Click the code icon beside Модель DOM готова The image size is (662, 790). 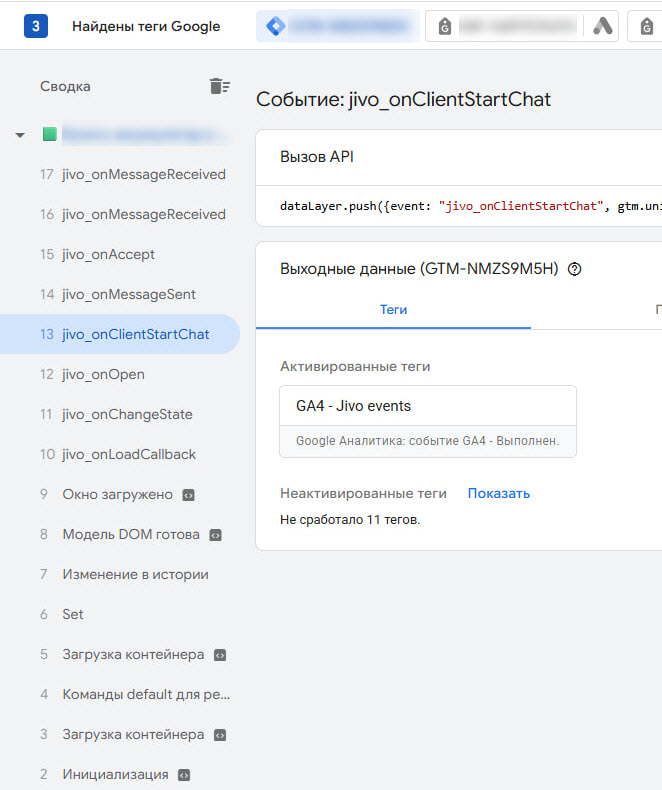216,535
